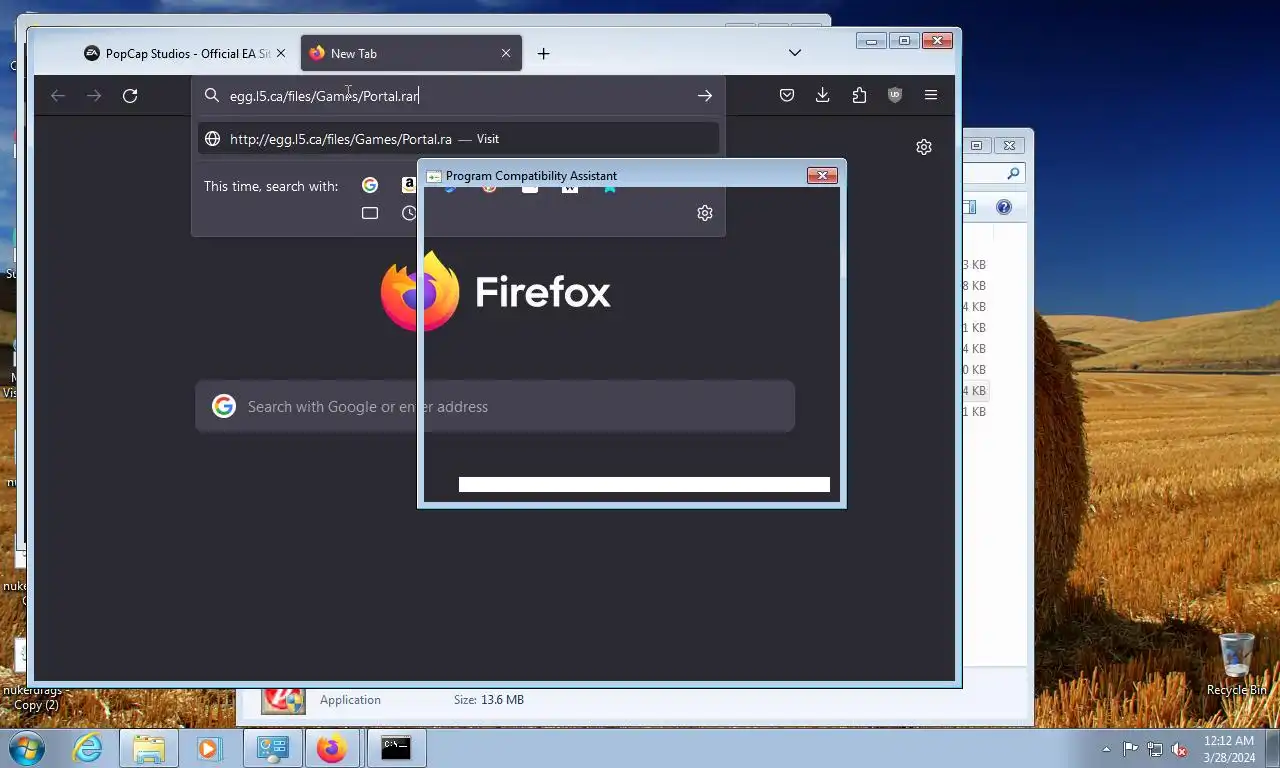Show hidden tray icons arrow
The image size is (1280, 768).
[x=1106, y=748]
